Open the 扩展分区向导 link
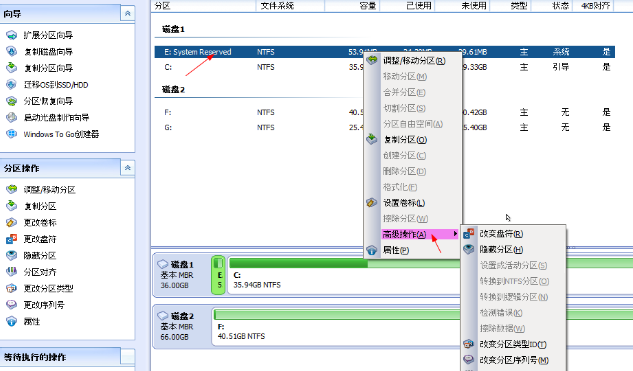This screenshot has height=371, width=633. point(48,35)
